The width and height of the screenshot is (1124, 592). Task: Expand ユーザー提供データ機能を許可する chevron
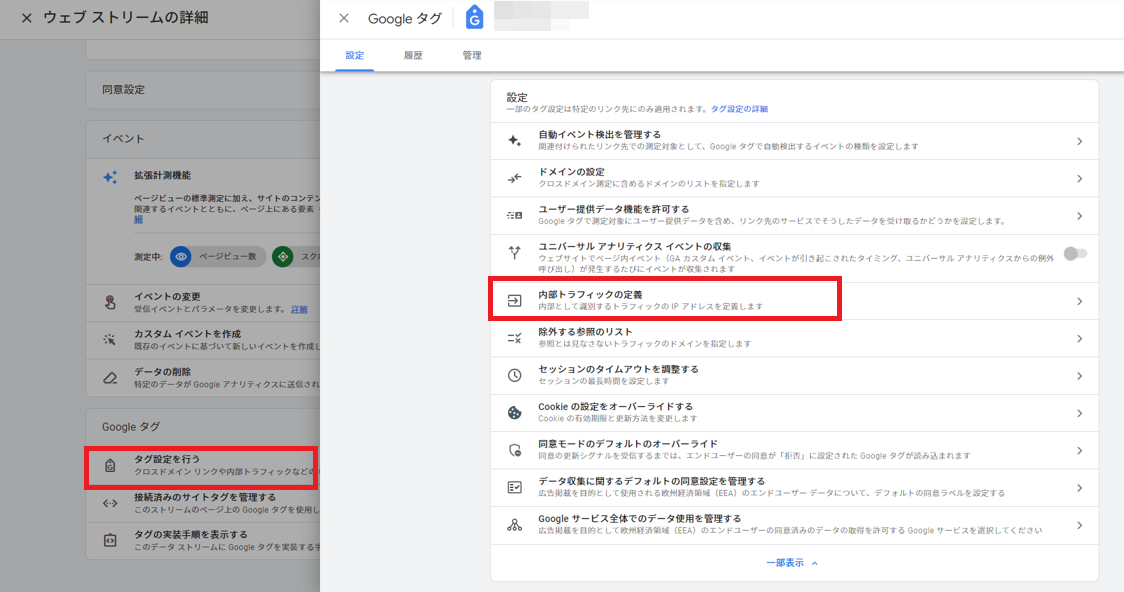pos(1080,216)
